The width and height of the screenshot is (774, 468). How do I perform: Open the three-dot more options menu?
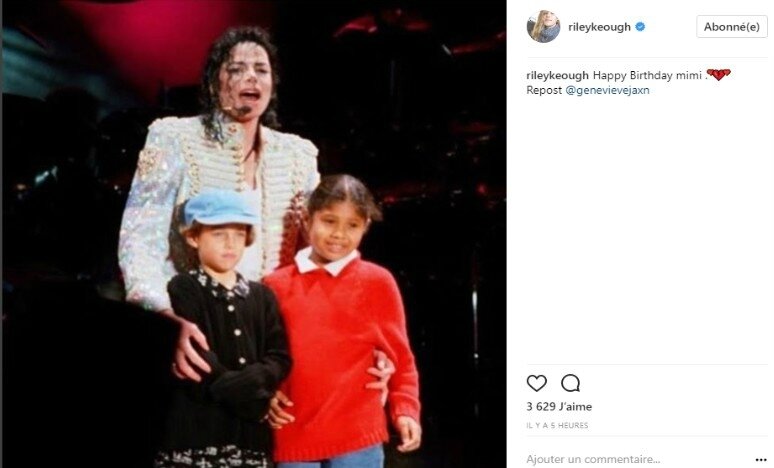pos(761,460)
